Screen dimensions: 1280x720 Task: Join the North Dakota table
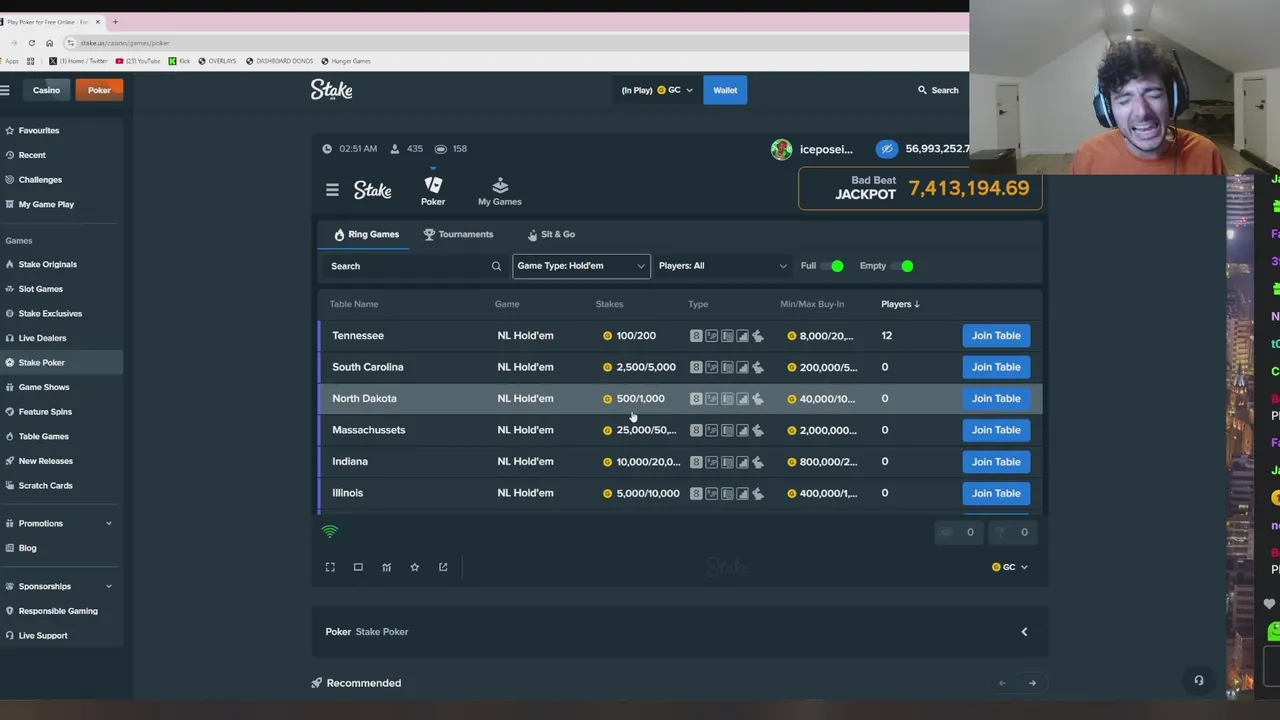click(x=996, y=398)
